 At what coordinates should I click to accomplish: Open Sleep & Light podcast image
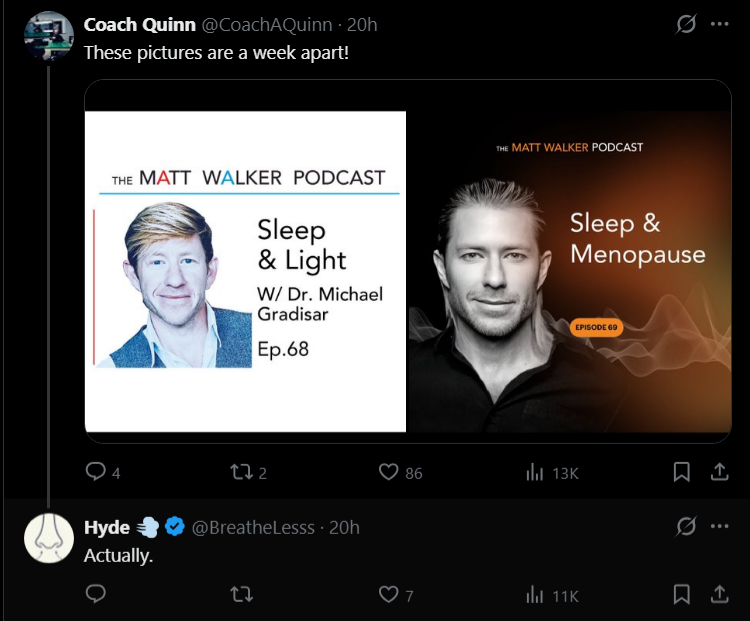(246, 271)
